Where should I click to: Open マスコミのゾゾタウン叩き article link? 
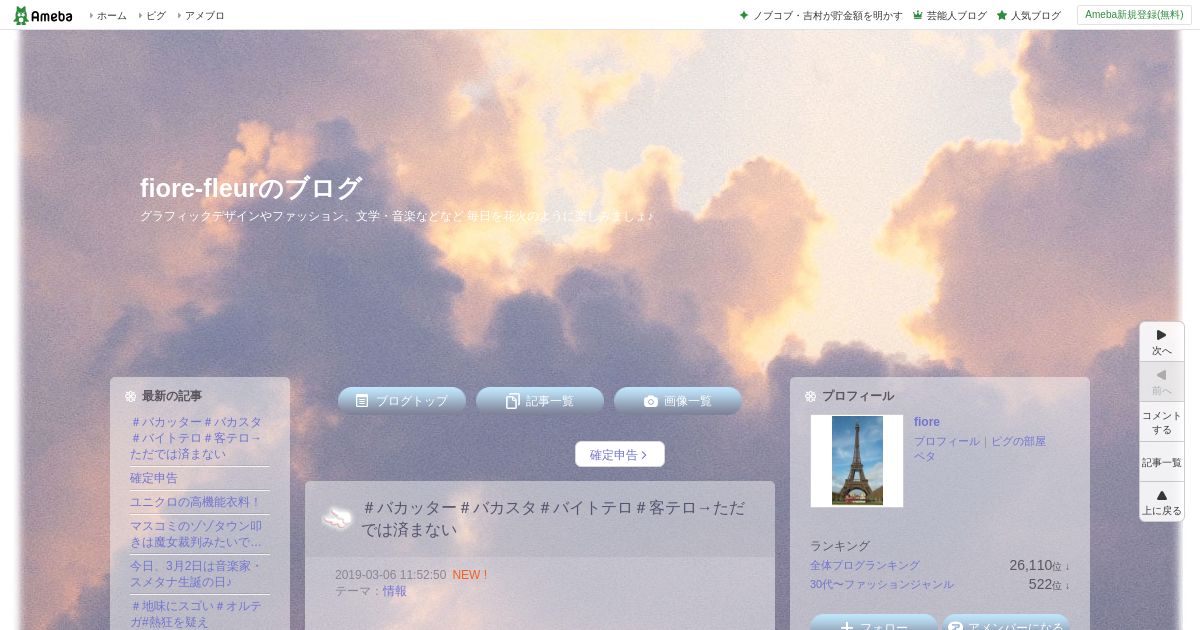coord(196,534)
